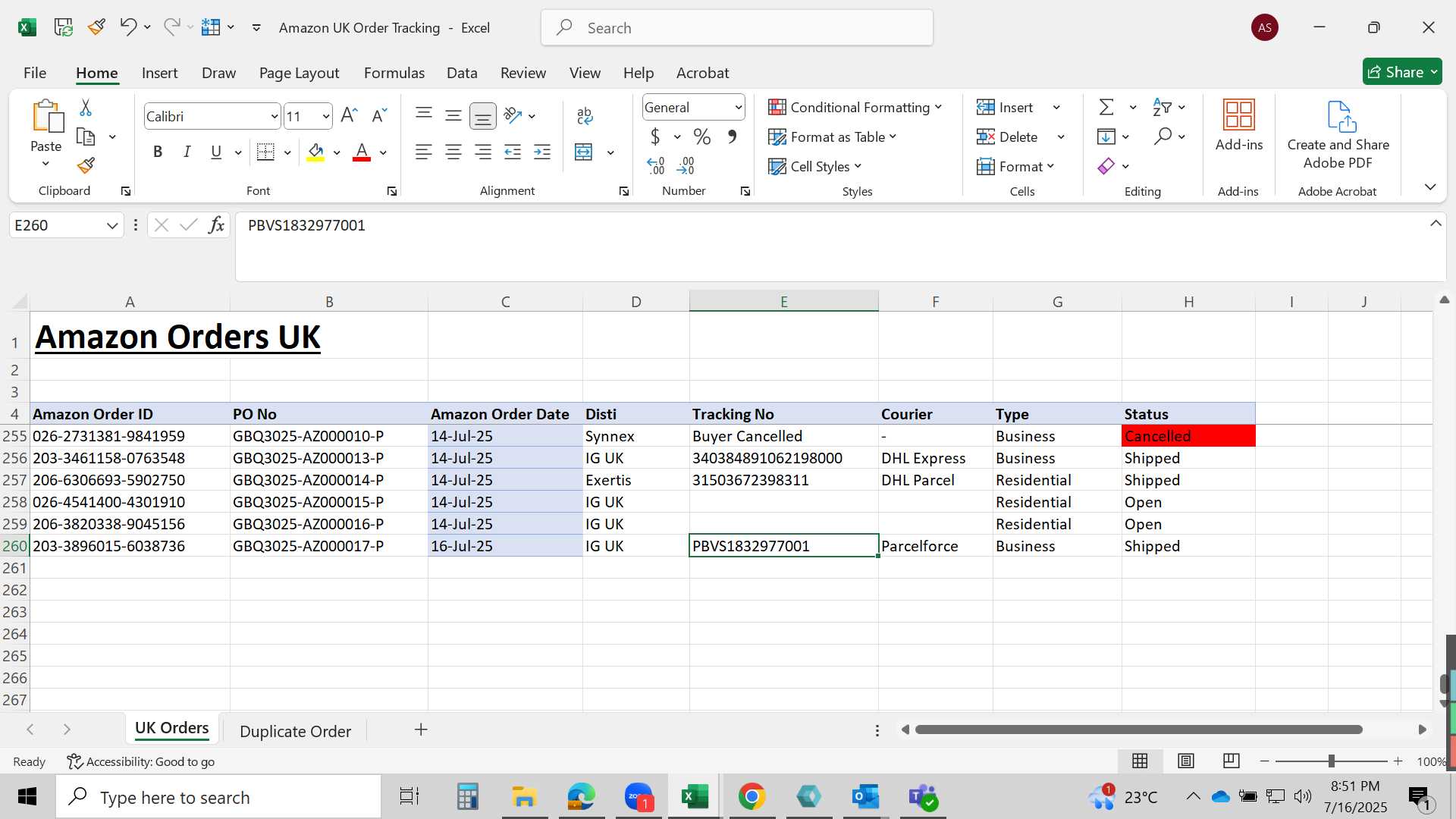Open the Add-ins icon

click(x=1239, y=125)
